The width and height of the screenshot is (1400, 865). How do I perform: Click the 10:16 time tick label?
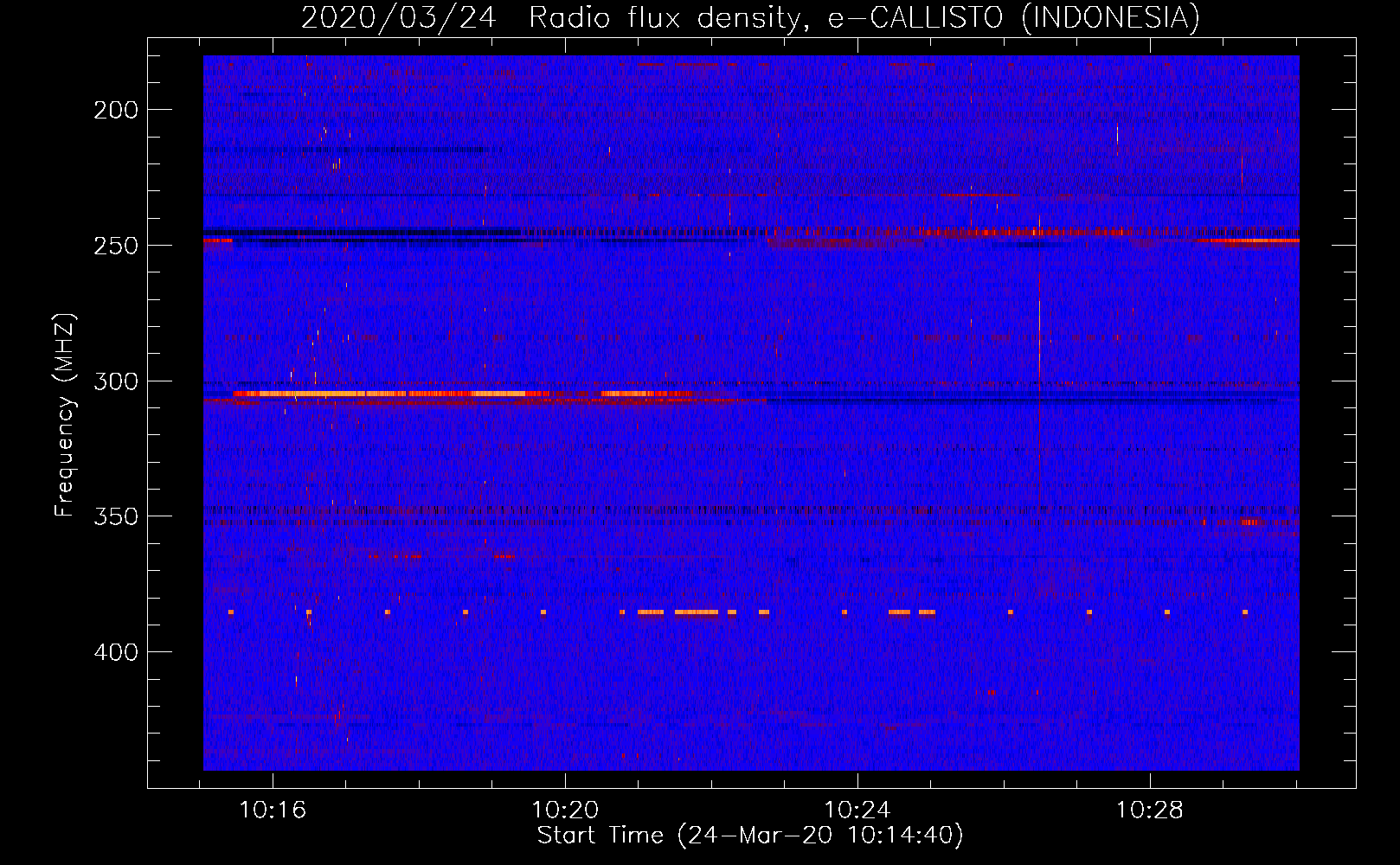point(273,811)
